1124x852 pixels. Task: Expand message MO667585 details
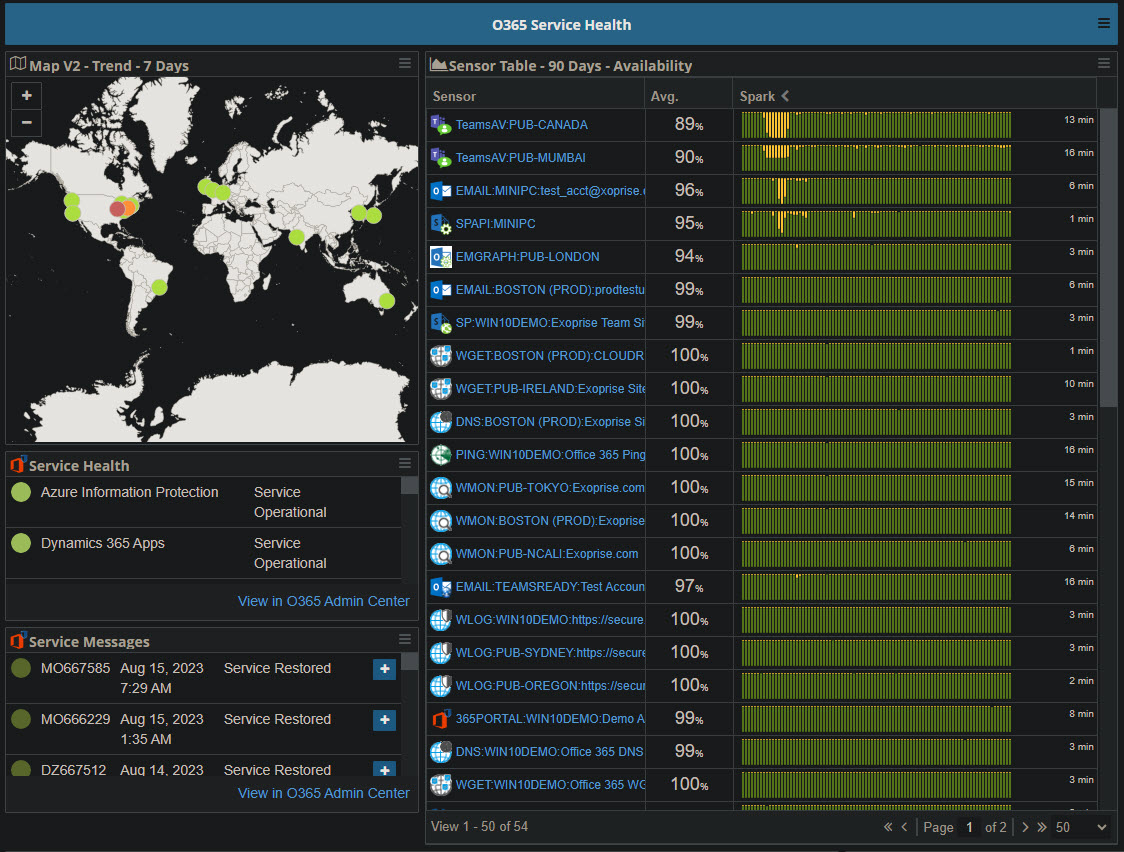[x=384, y=669]
